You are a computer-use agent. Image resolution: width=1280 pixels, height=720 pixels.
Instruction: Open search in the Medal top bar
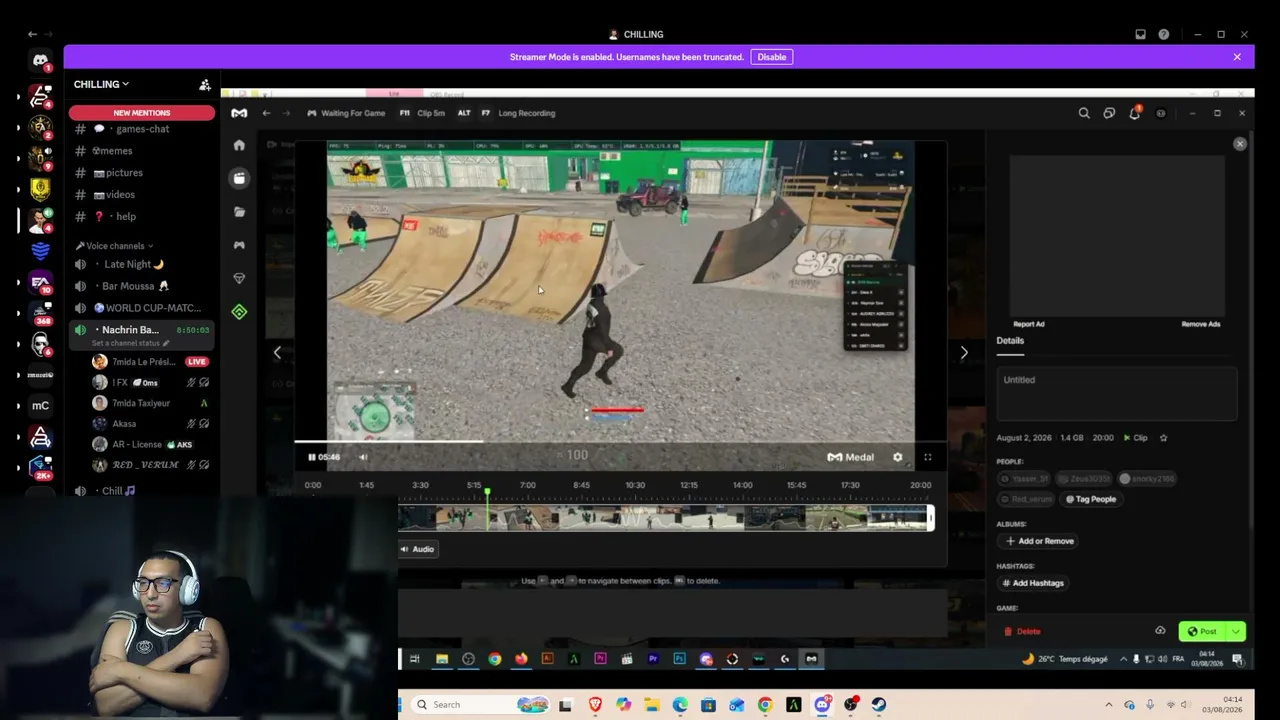coord(1084,113)
